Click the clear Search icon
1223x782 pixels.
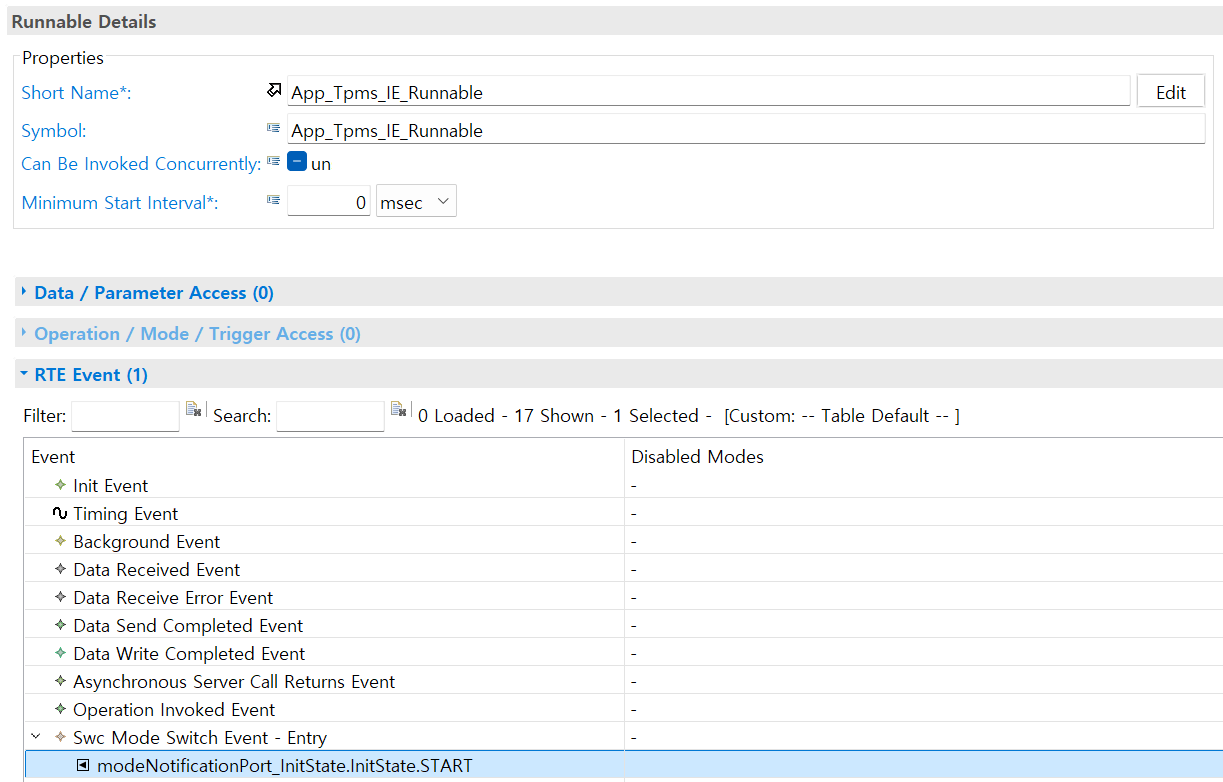399,409
